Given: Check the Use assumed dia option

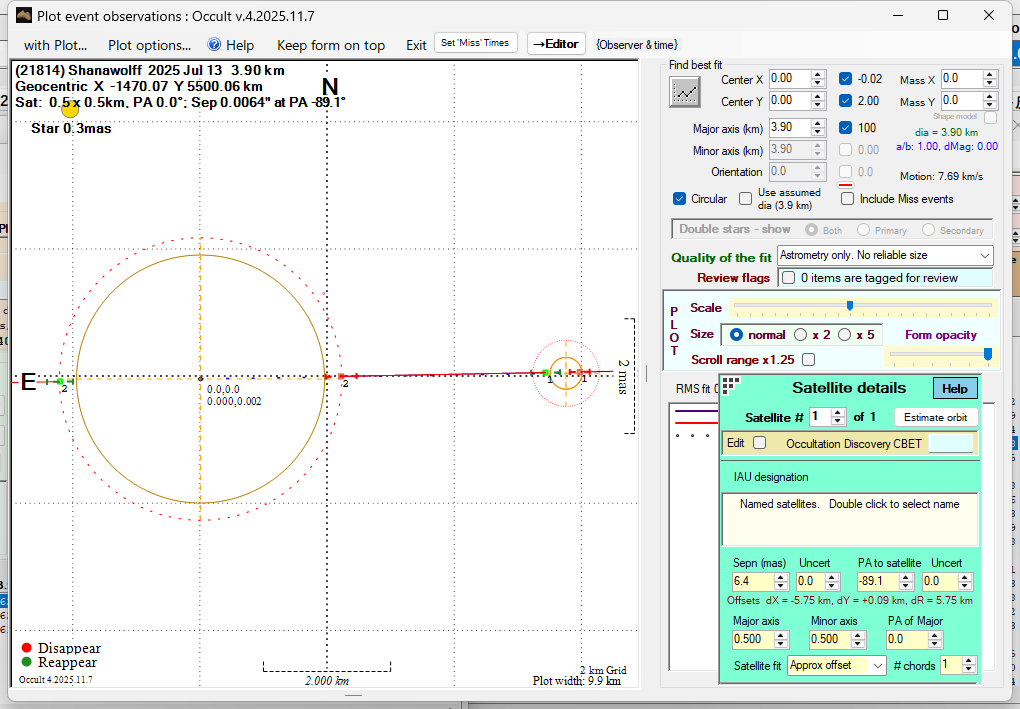Looking at the screenshot, I should click(745, 199).
